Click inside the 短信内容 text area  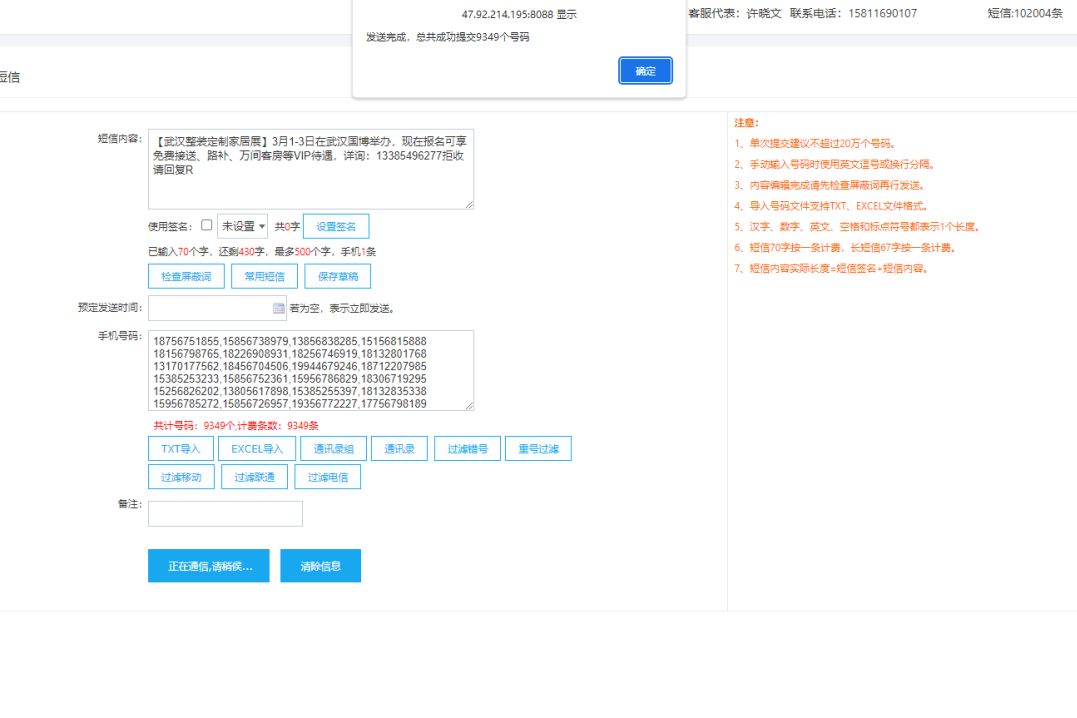(x=310, y=168)
